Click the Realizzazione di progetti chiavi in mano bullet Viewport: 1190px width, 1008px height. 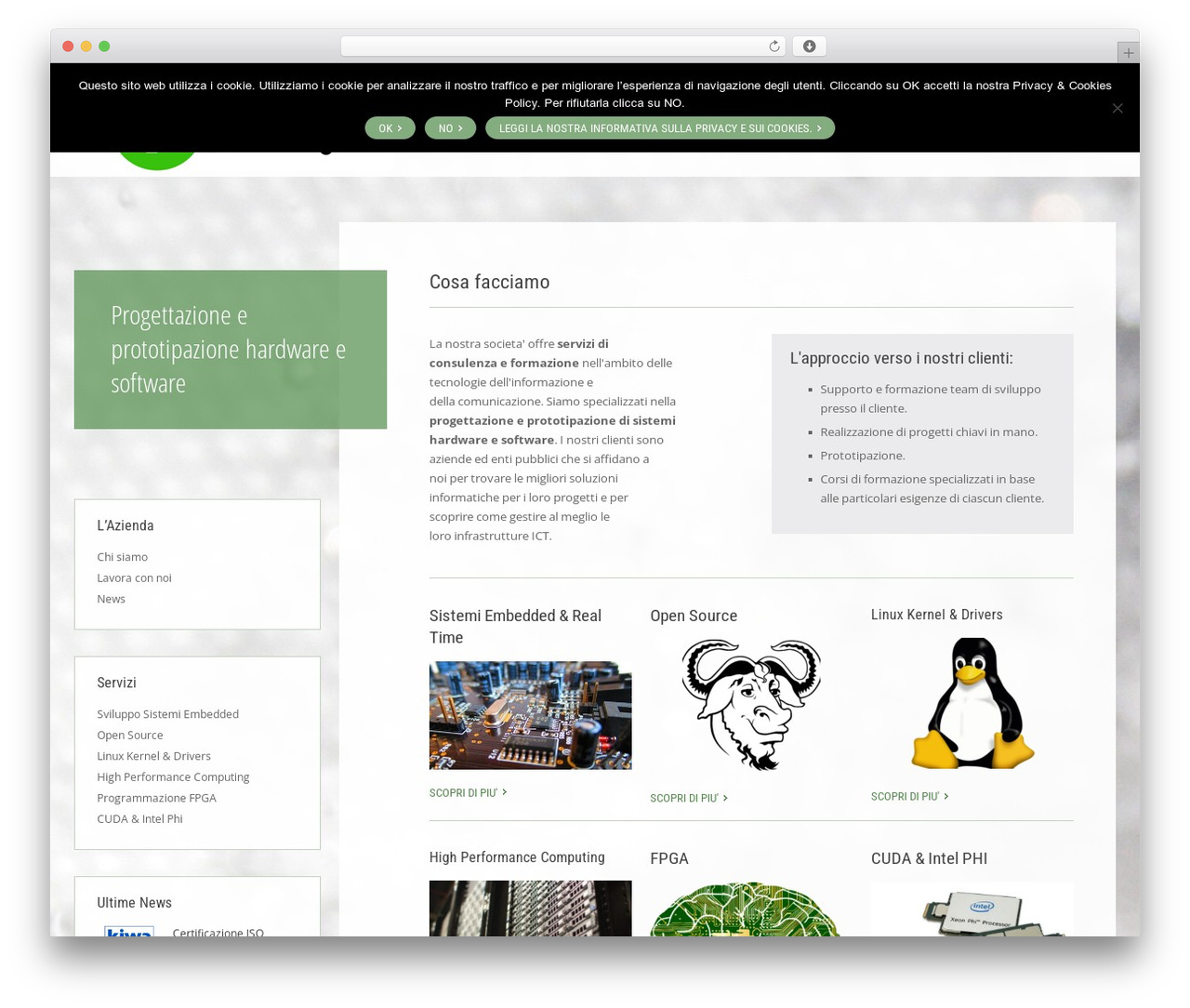(928, 431)
